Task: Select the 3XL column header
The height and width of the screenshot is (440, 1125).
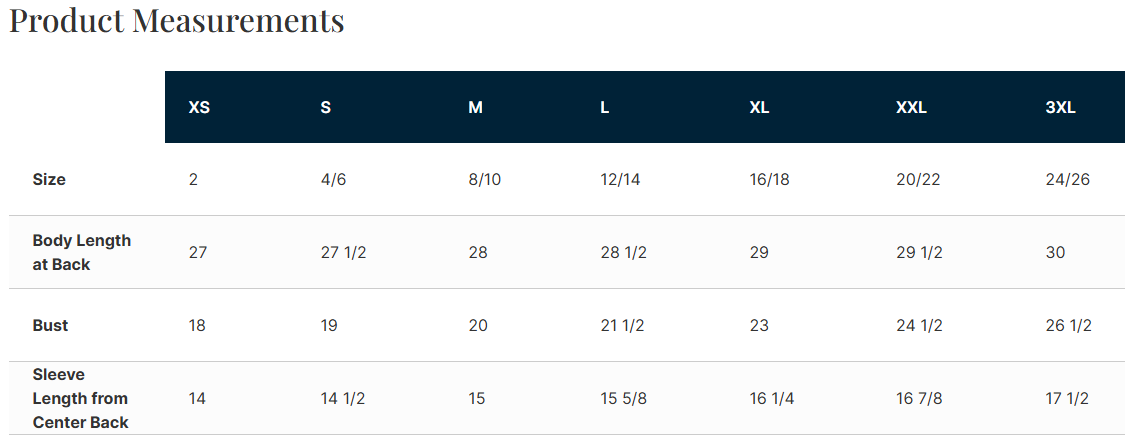Action: [x=1060, y=107]
